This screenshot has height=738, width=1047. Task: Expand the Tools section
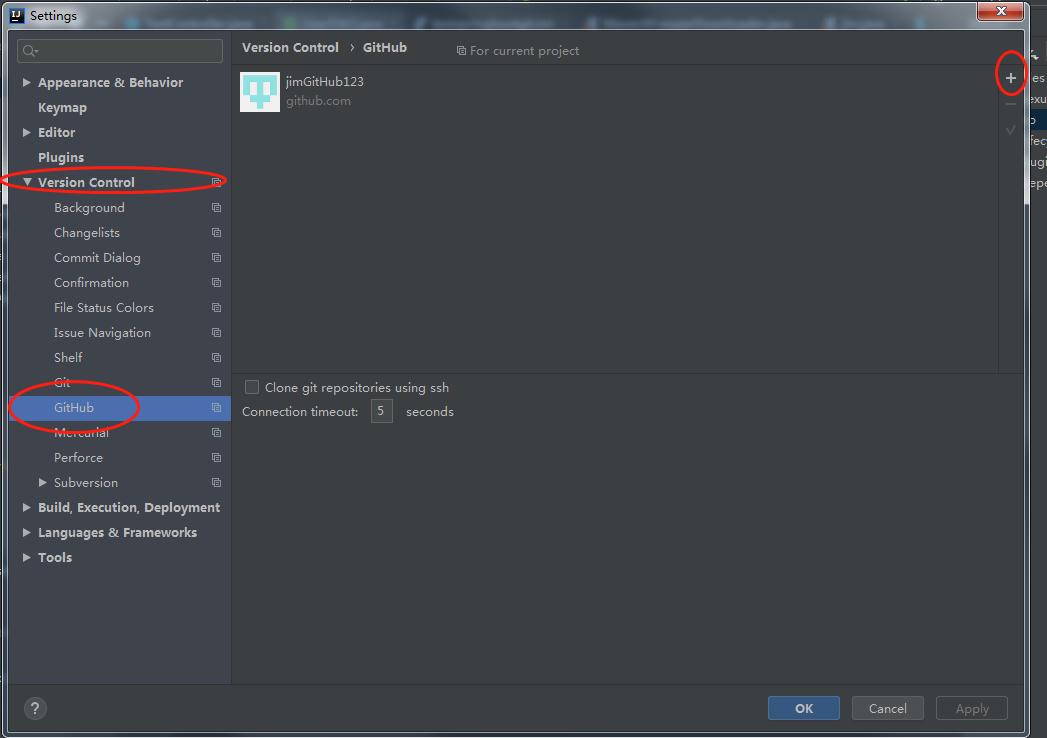coord(27,557)
